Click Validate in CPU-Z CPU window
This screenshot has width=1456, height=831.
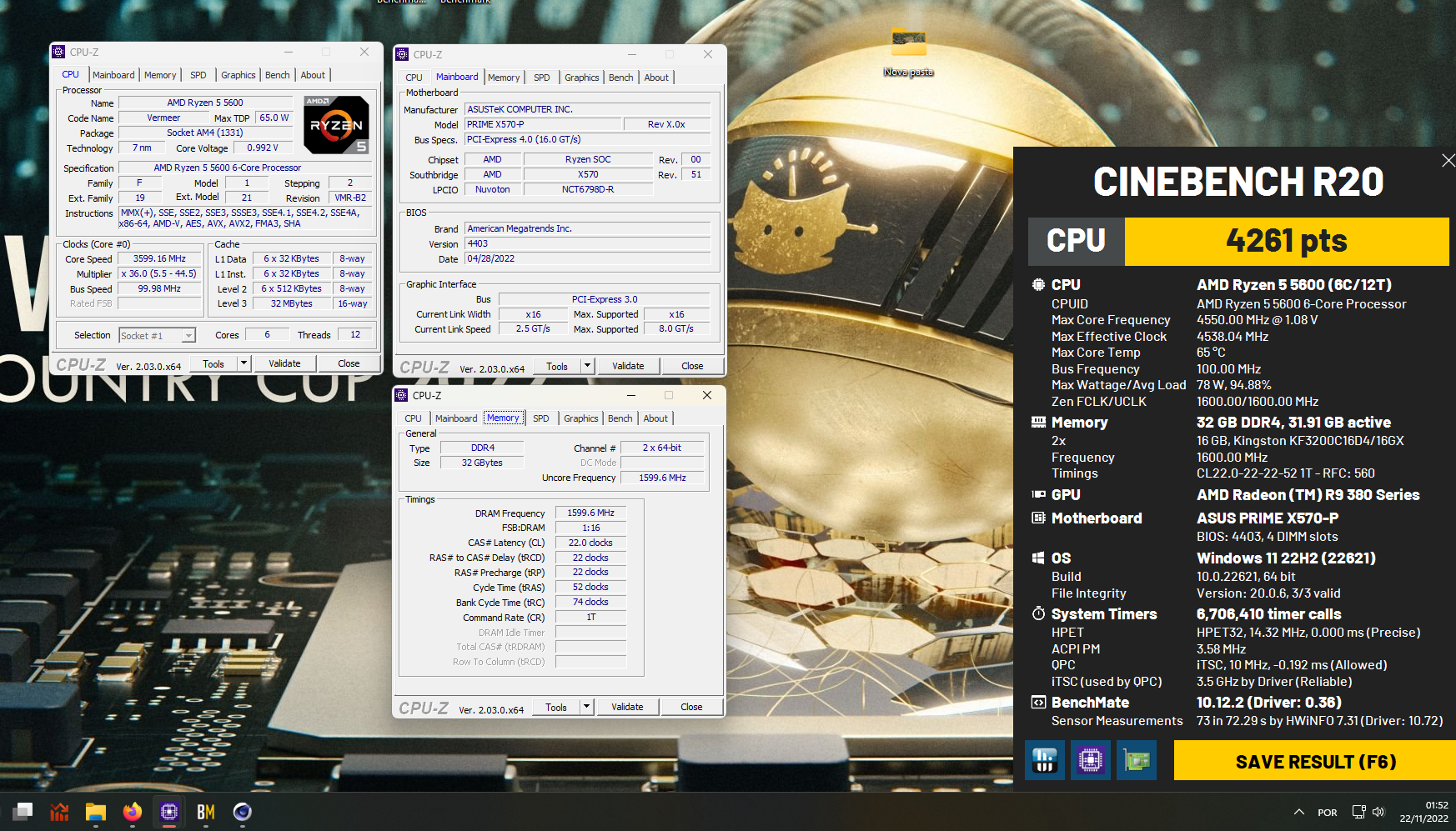click(x=284, y=363)
